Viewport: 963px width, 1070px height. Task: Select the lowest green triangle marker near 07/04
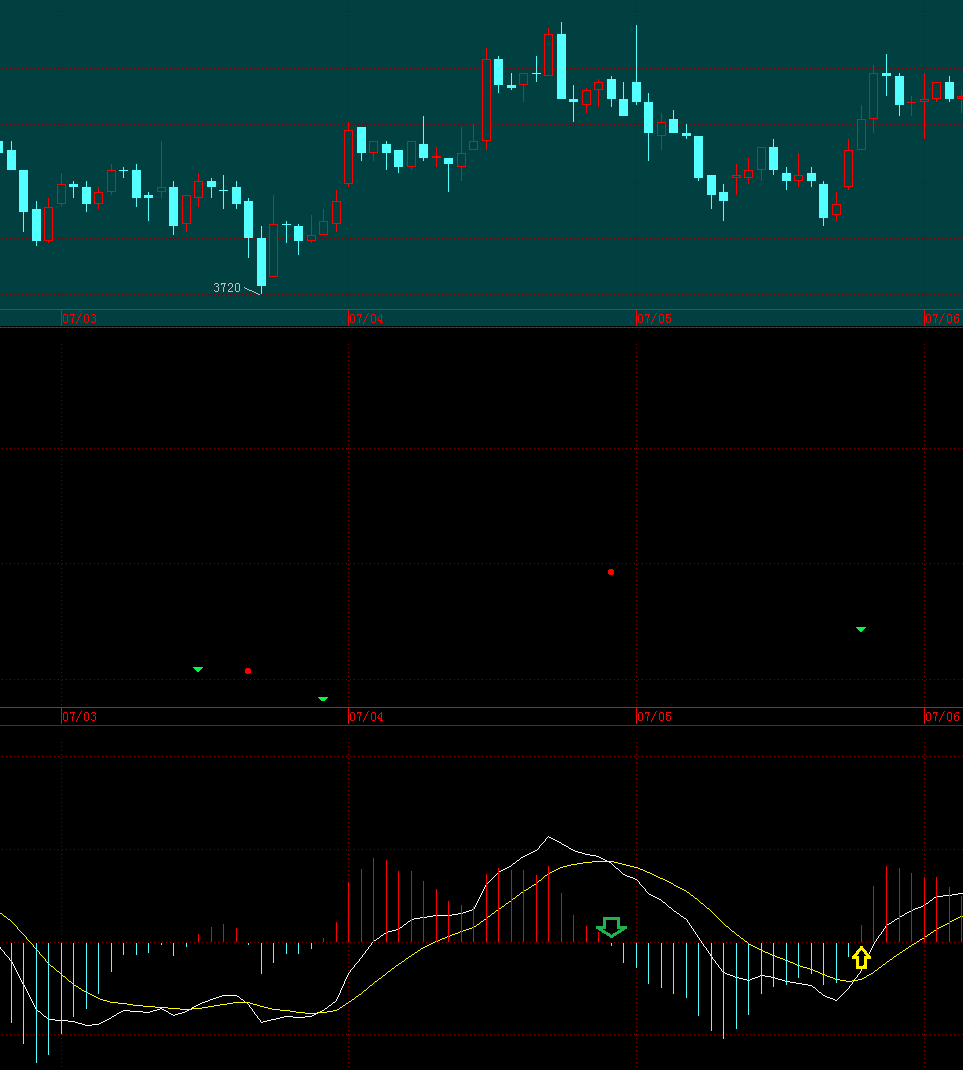[323, 699]
